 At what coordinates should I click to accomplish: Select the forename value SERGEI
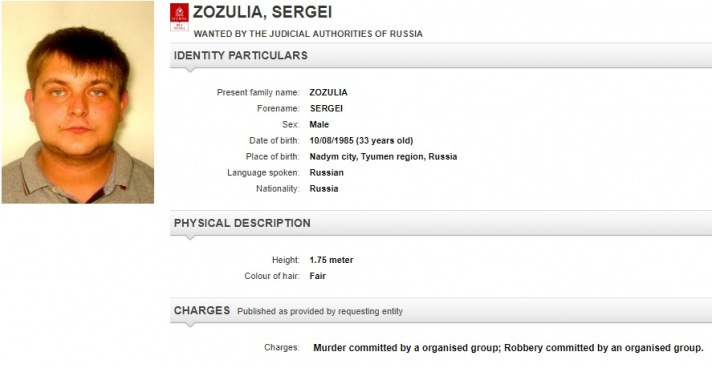click(x=326, y=109)
